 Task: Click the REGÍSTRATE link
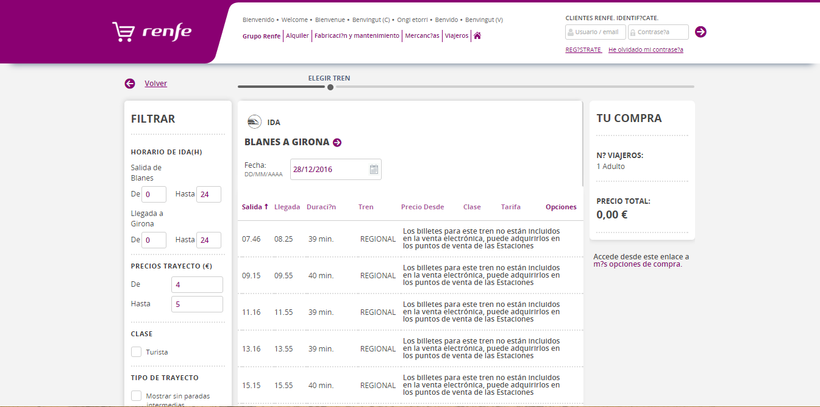583,49
